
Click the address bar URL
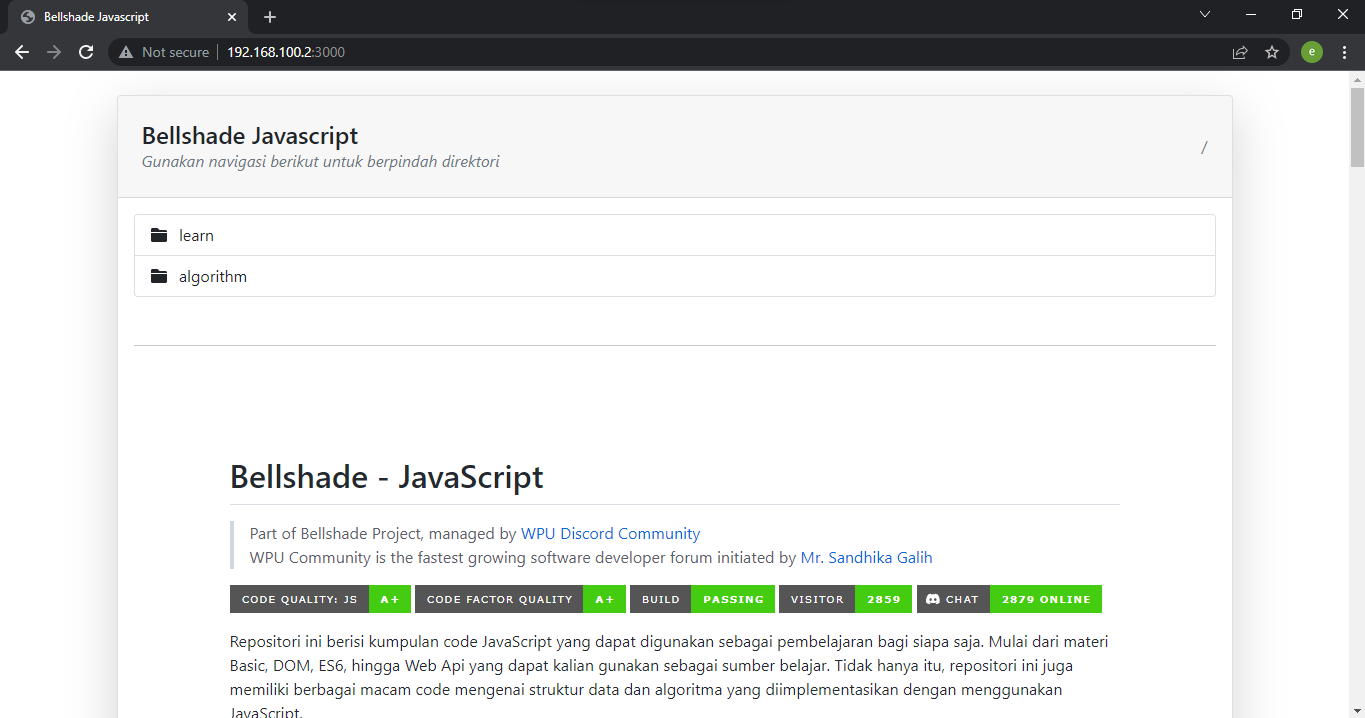pos(286,52)
